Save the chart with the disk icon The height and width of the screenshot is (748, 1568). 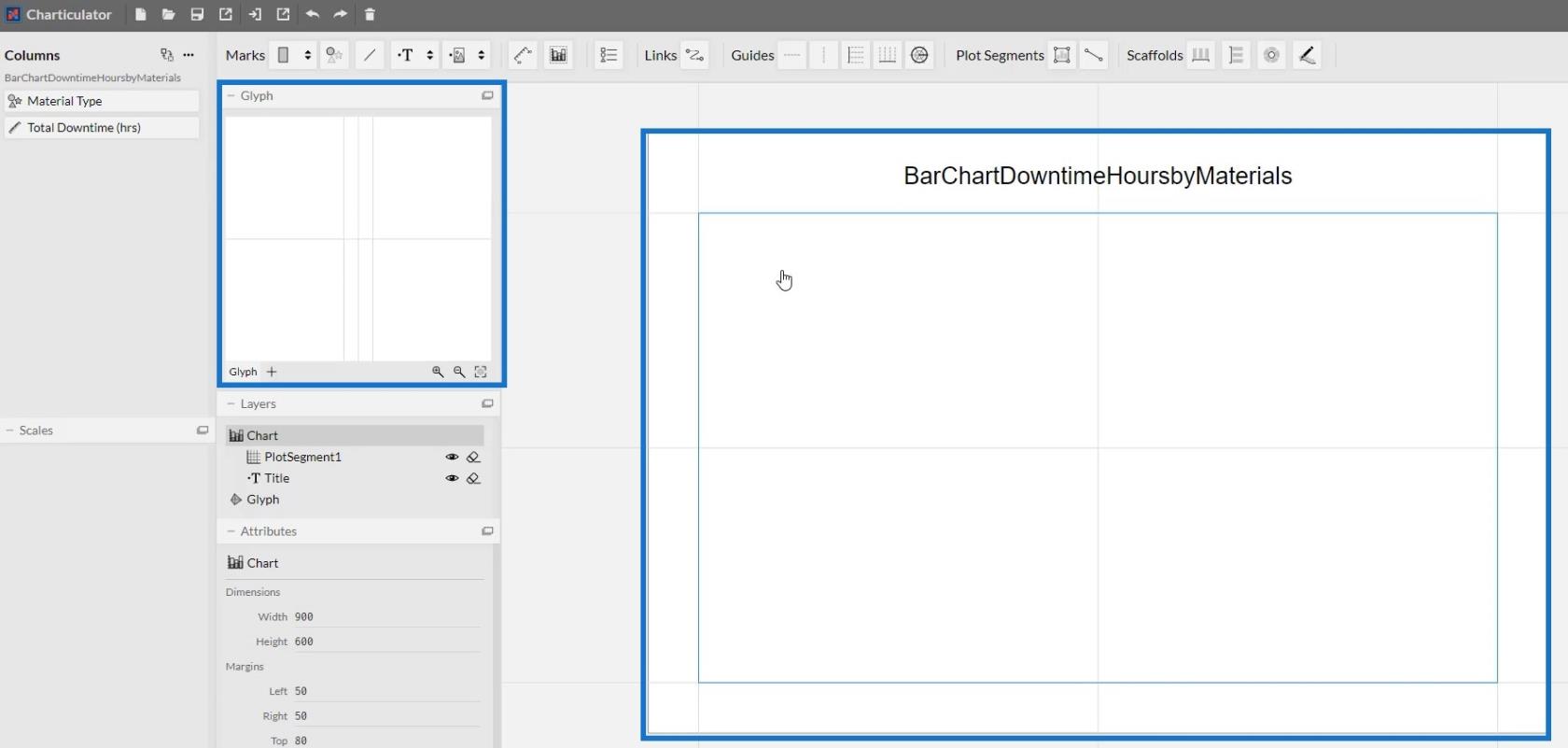(x=197, y=14)
